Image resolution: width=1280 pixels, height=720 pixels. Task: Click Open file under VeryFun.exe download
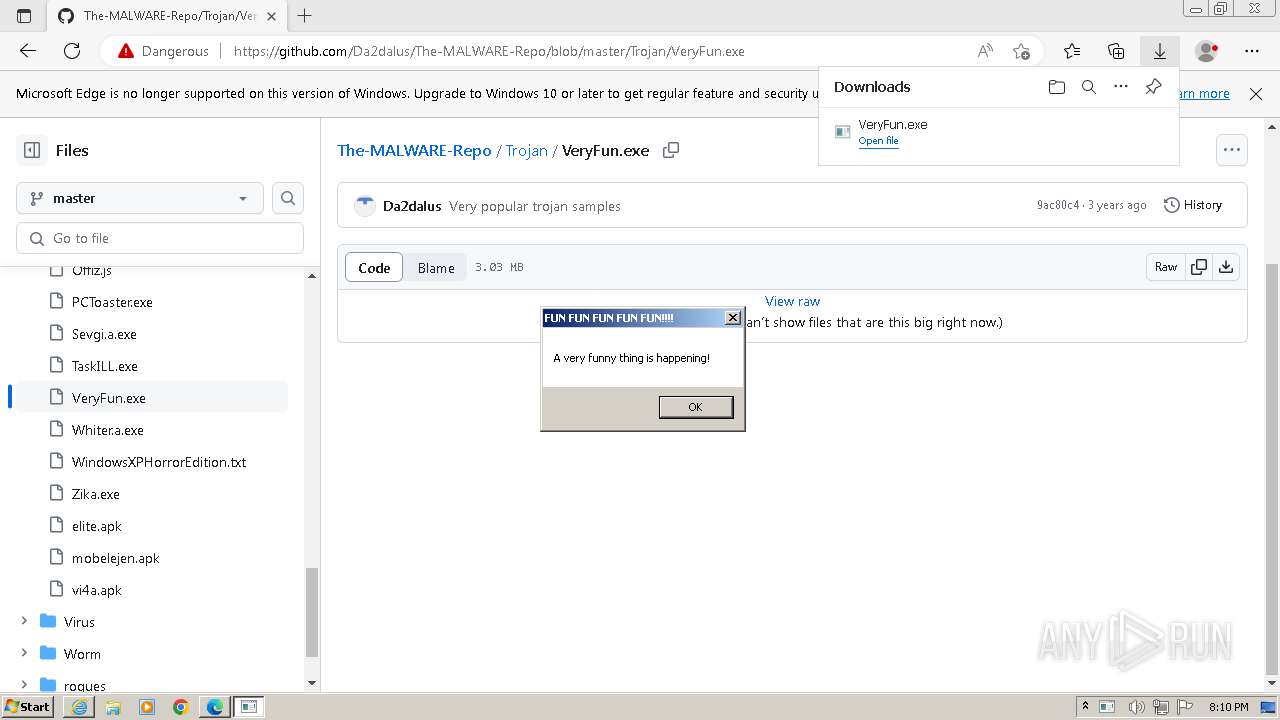click(x=878, y=141)
